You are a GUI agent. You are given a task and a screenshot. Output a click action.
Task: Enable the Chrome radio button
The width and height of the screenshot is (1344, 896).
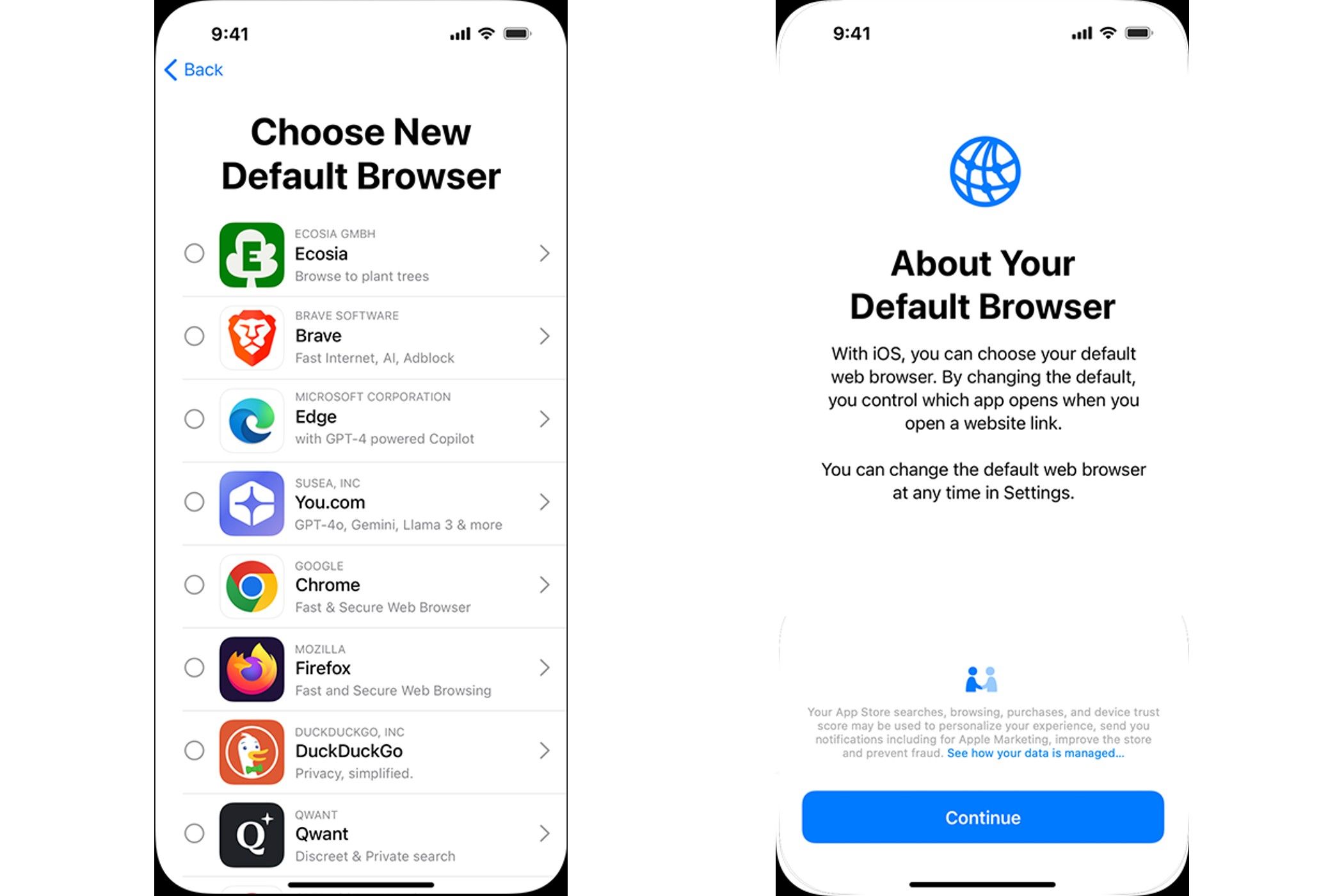coord(193,584)
